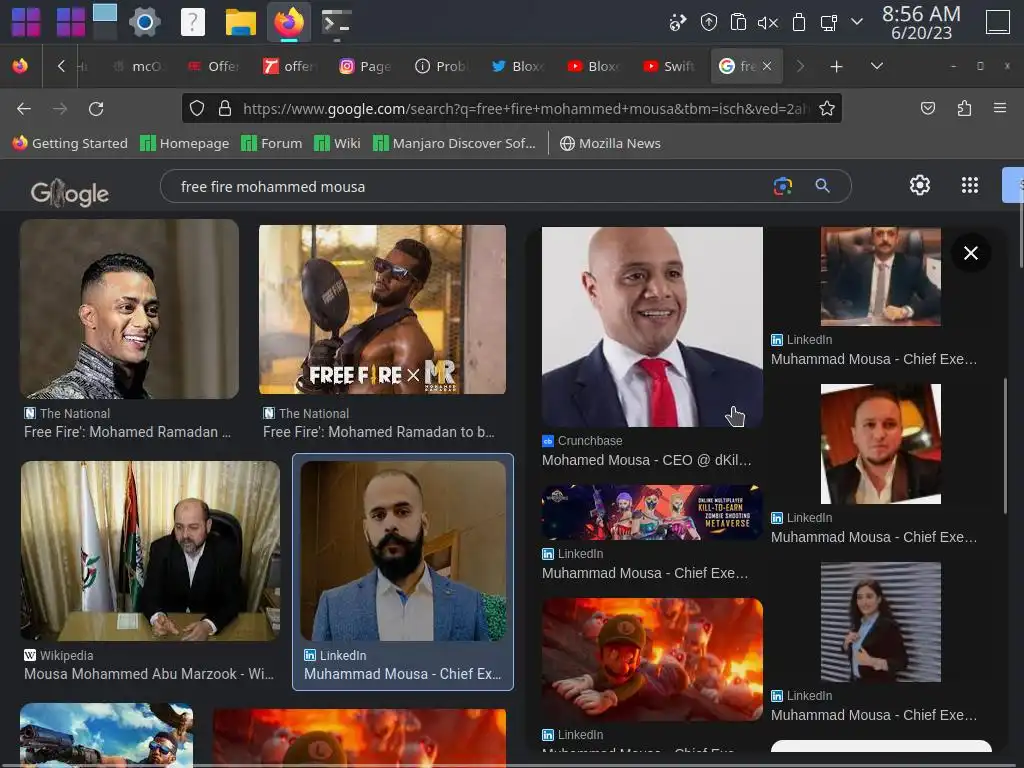Image resolution: width=1024 pixels, height=768 pixels.
Task: Open first The National Mohamed Ramadan image
Action: click(129, 308)
